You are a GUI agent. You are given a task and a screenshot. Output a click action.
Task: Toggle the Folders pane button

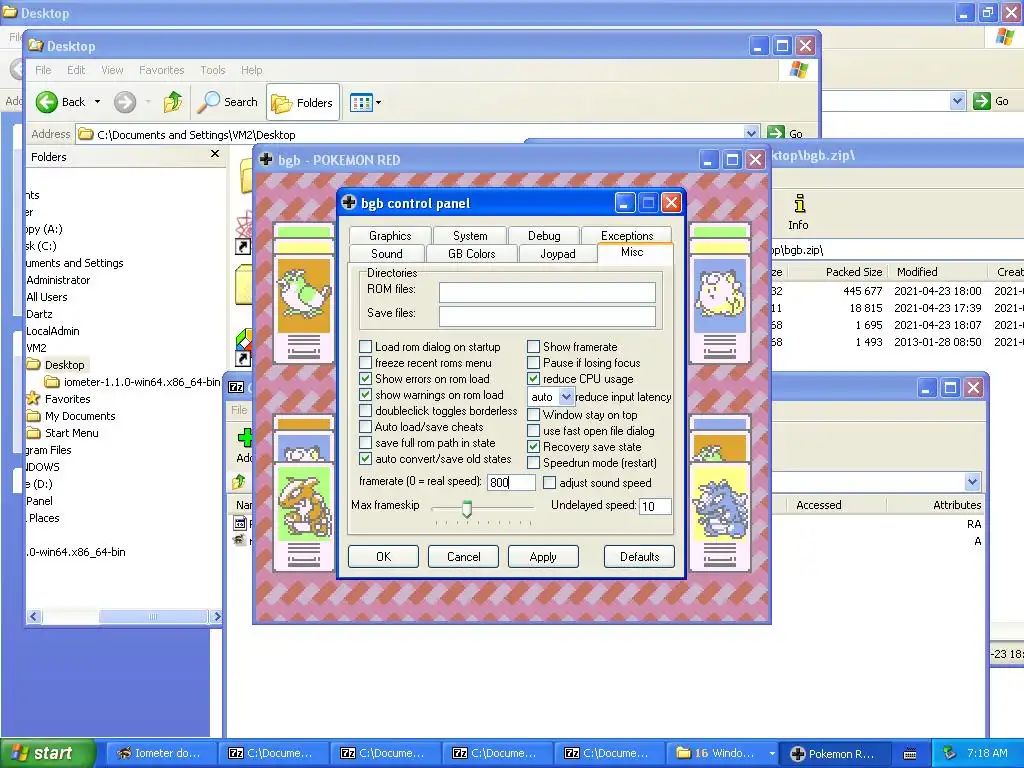pyautogui.click(x=302, y=103)
